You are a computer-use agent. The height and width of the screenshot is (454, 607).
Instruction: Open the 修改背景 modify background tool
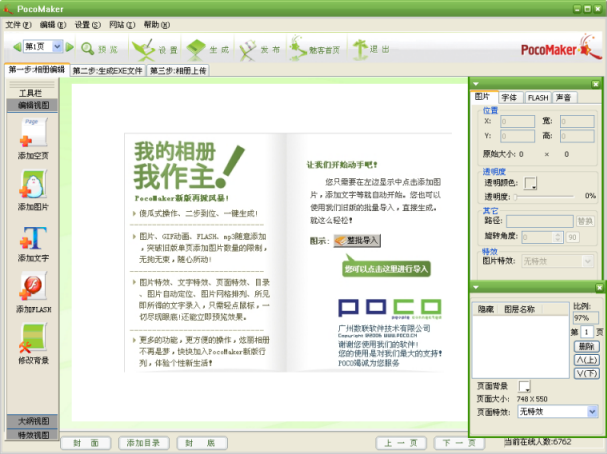(x=33, y=338)
